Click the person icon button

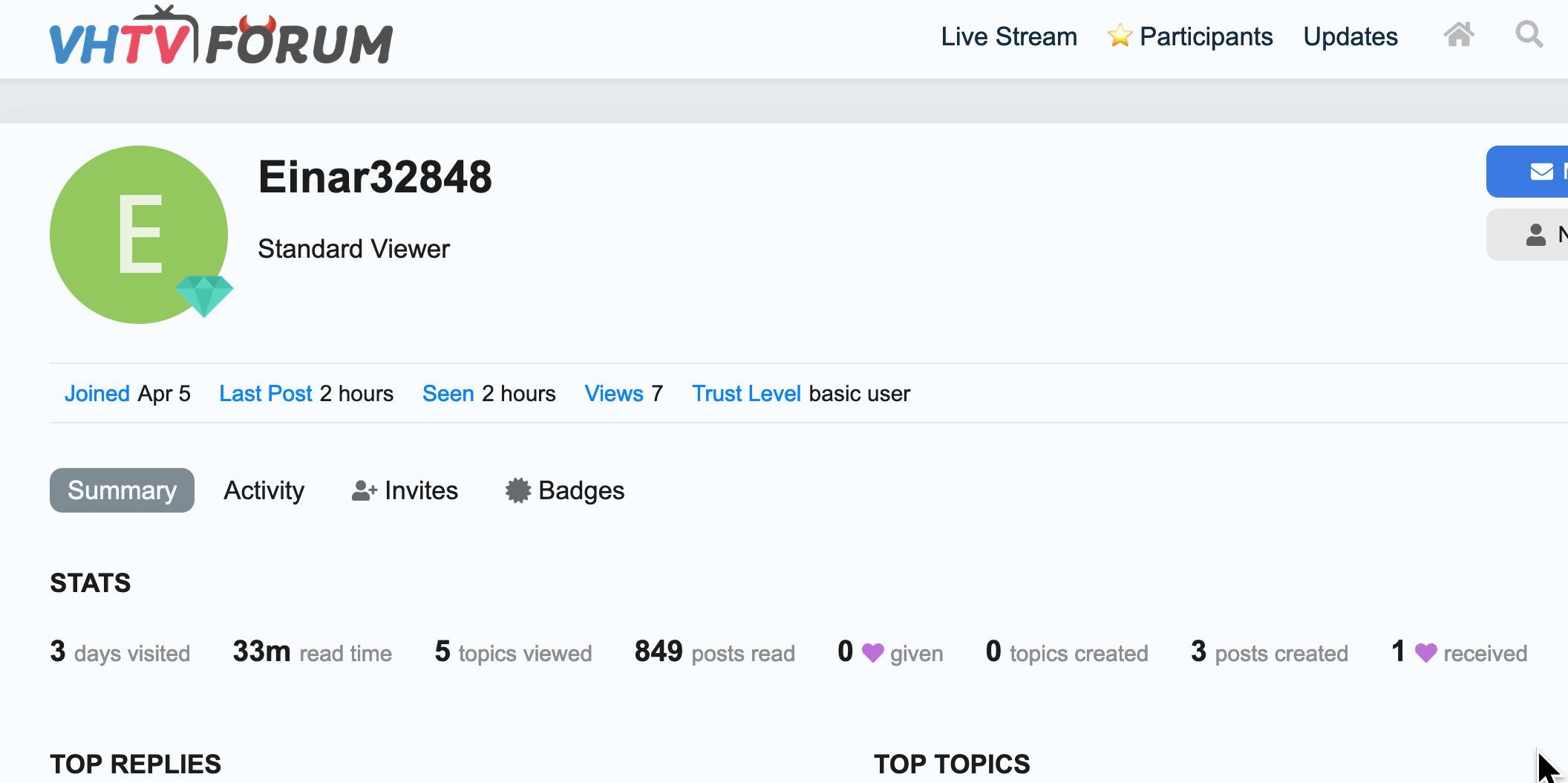1535,235
